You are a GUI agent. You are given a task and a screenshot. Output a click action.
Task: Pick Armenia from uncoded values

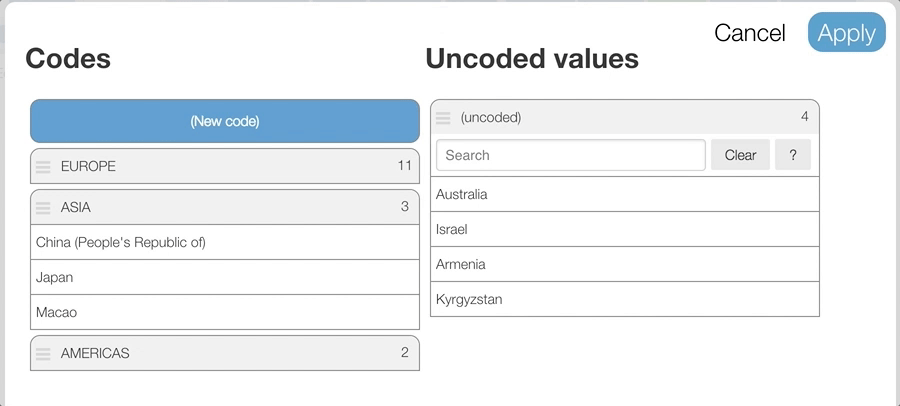[x=625, y=264]
